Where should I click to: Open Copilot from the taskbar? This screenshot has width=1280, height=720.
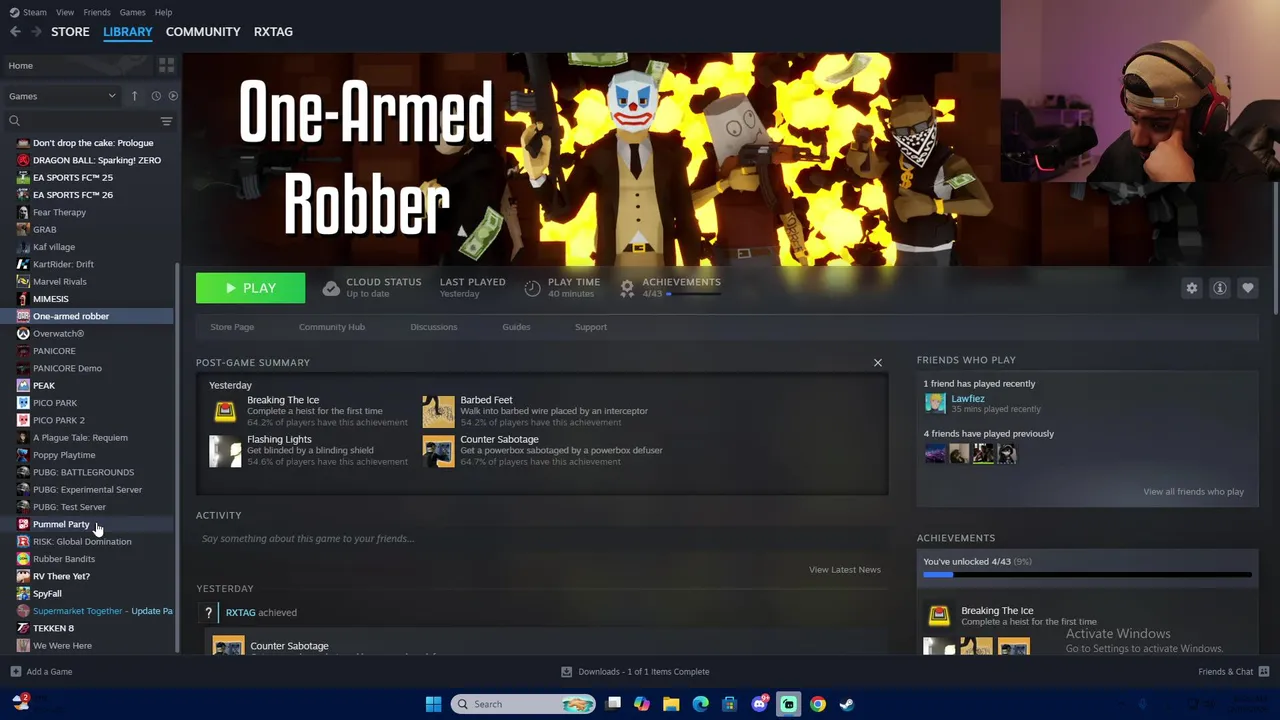tap(641, 704)
